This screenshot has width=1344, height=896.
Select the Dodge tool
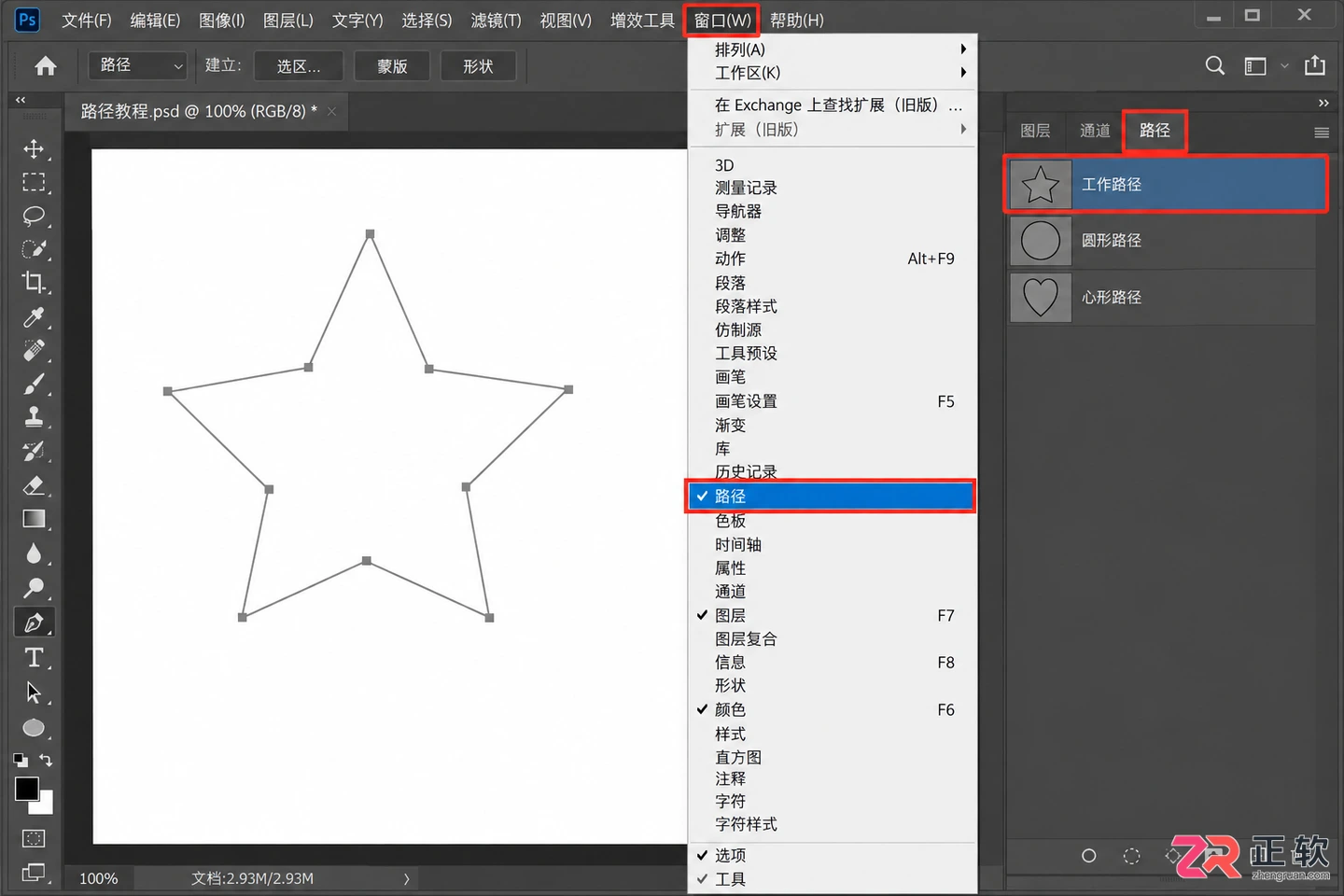click(x=34, y=588)
